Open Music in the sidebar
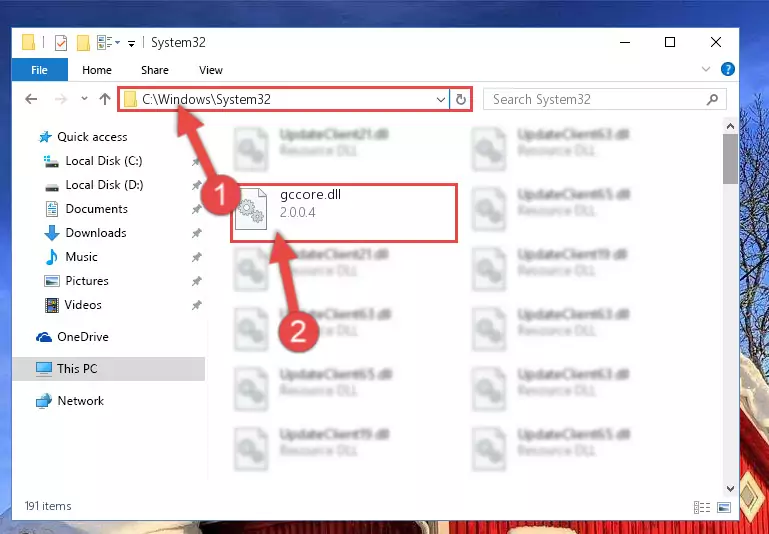 81,257
